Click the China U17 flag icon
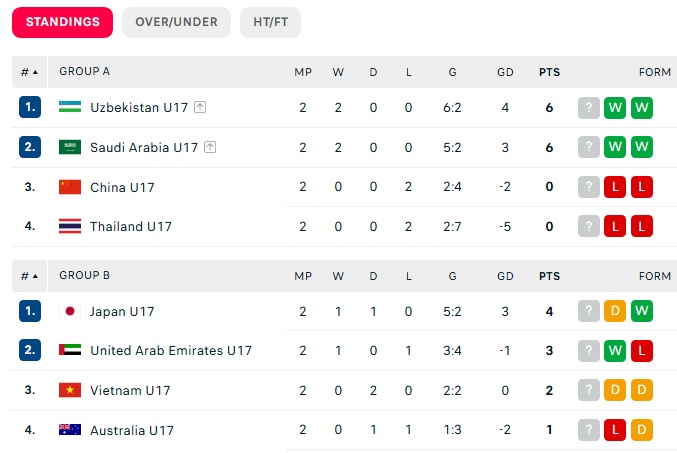This screenshot has width=677, height=453. (x=69, y=187)
